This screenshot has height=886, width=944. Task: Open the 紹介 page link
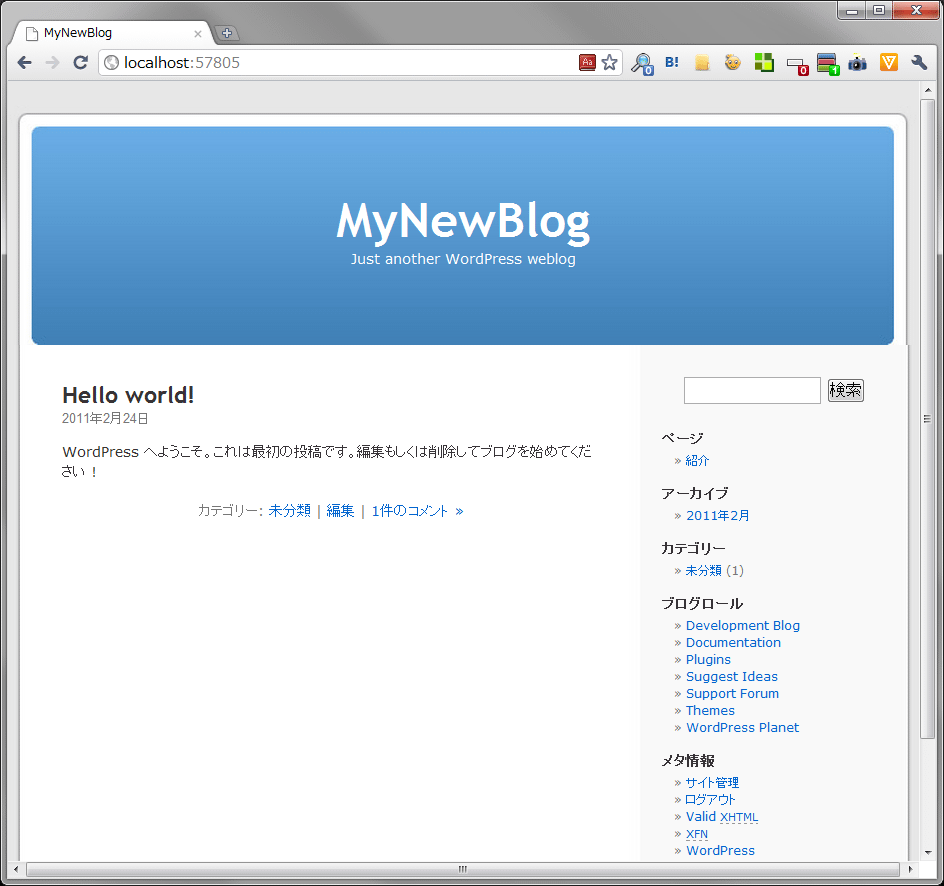[697, 460]
